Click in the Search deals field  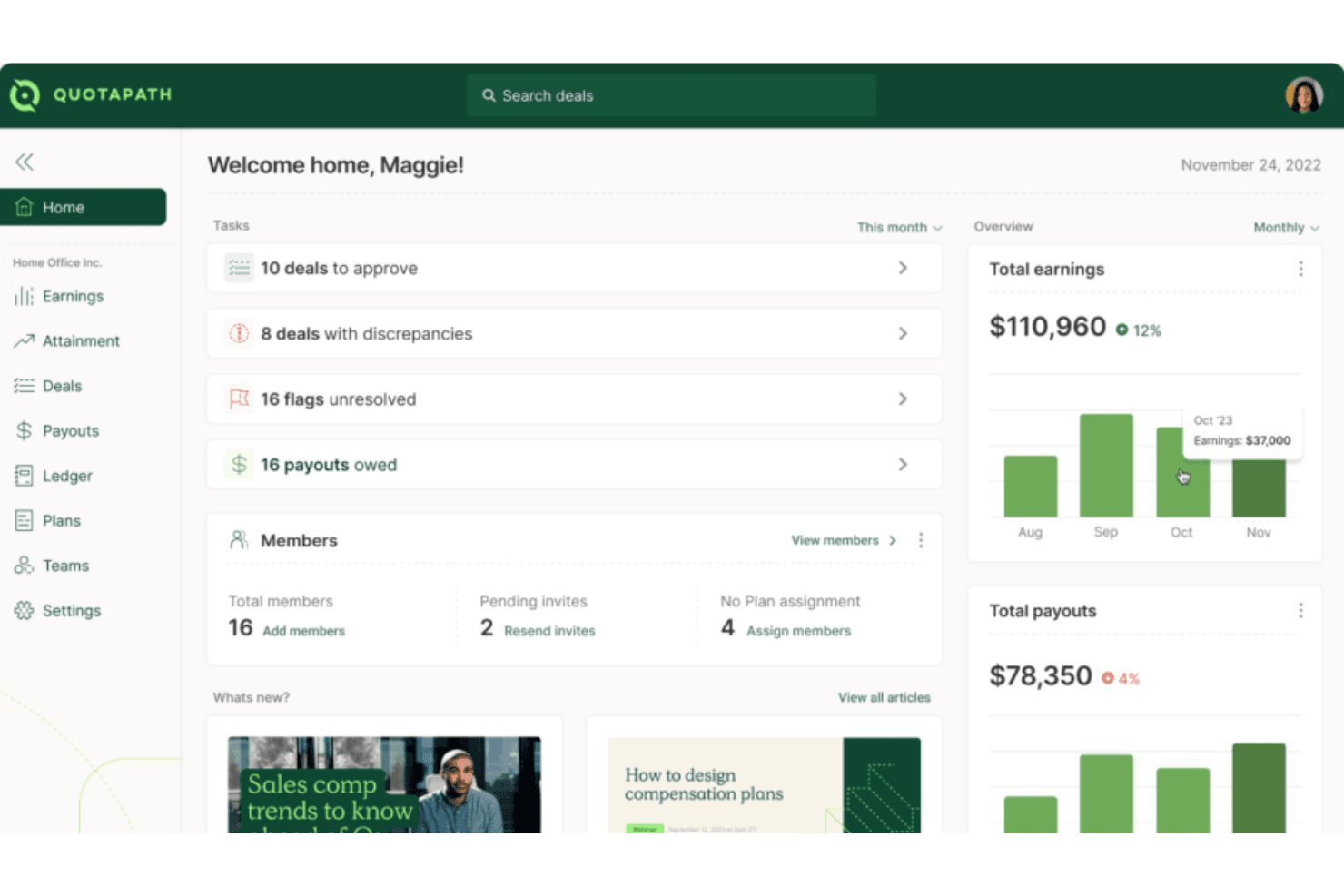point(671,95)
